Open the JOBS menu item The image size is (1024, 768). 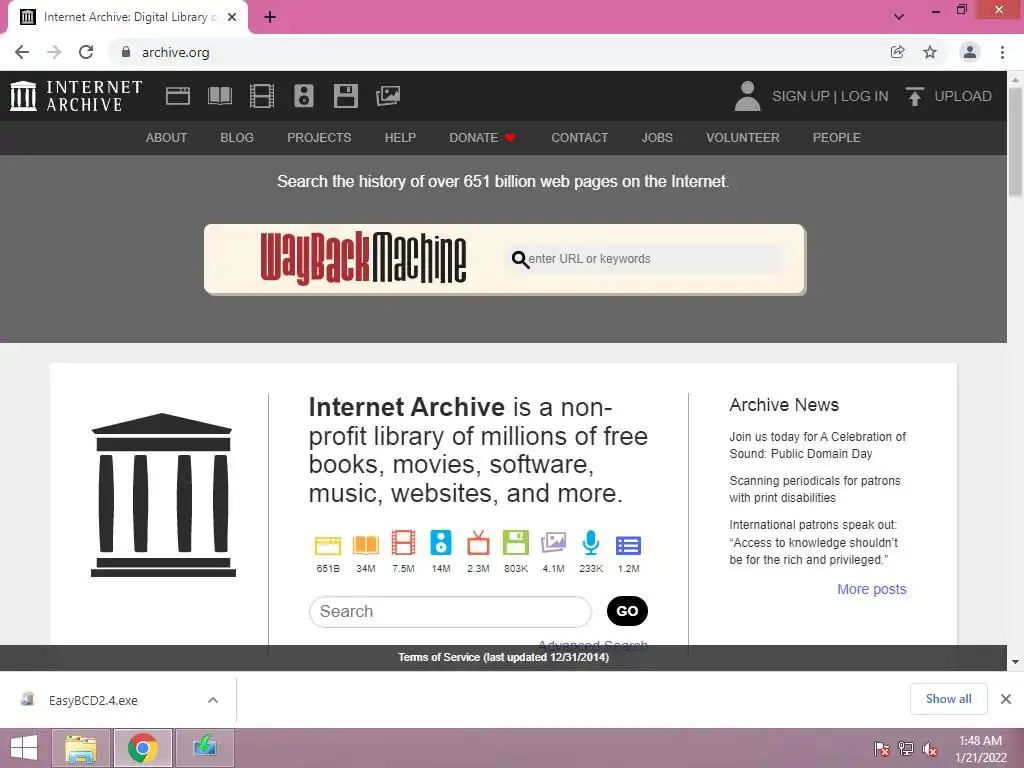(x=657, y=138)
